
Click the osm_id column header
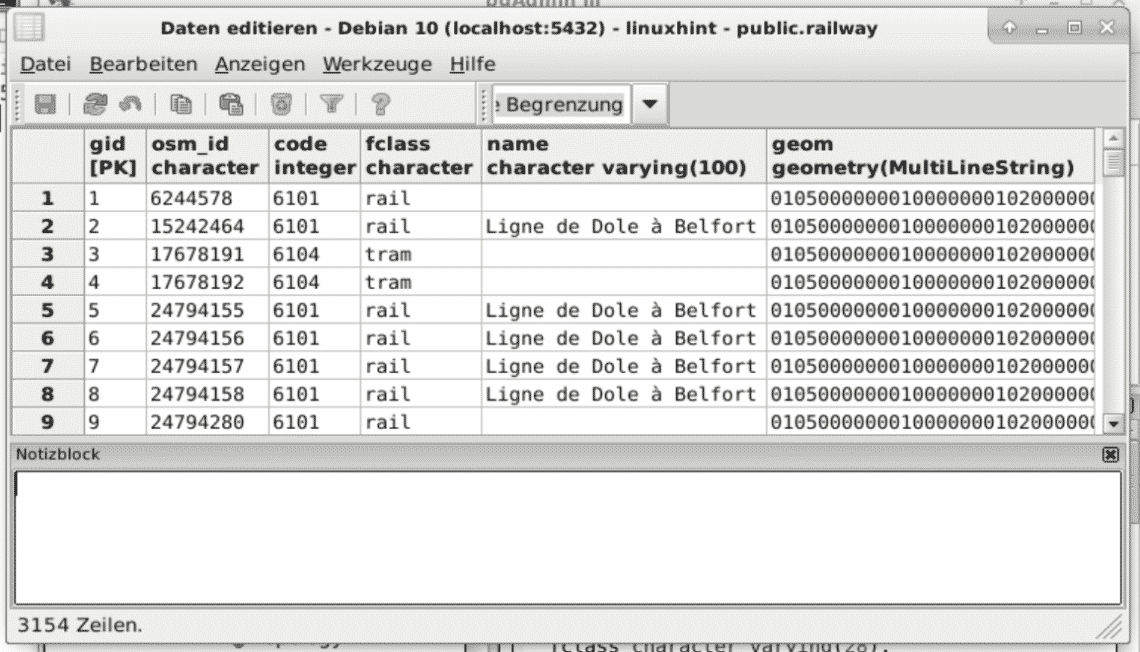click(207, 156)
